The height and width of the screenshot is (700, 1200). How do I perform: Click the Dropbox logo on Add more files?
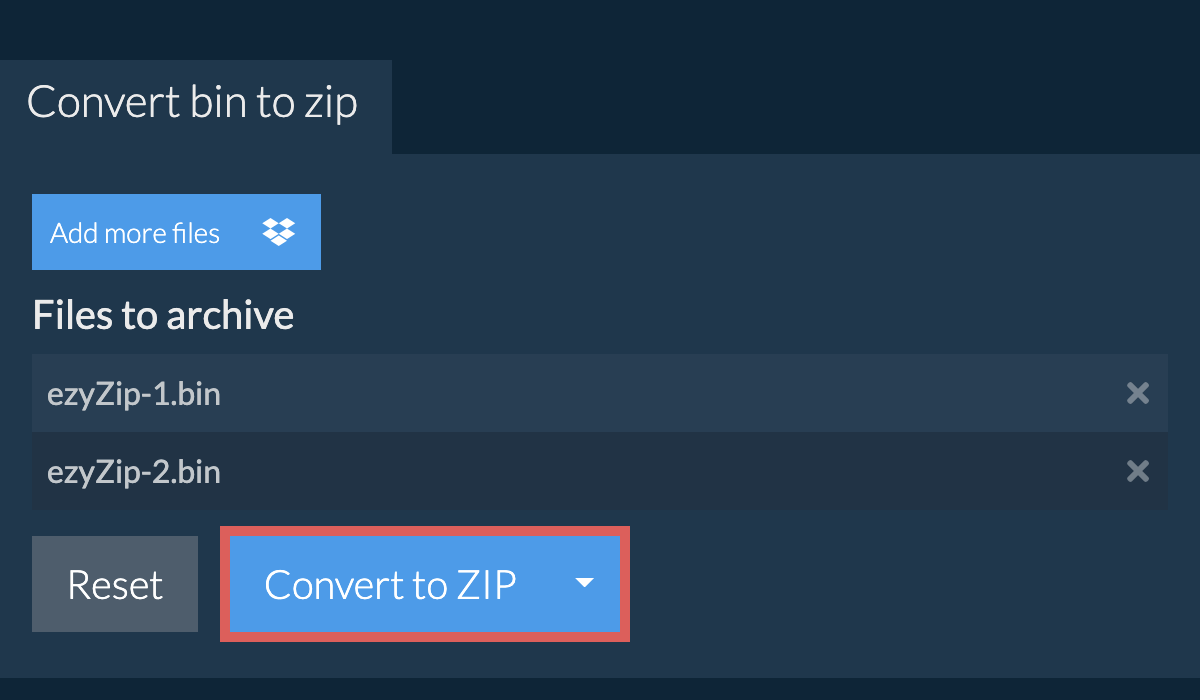pyautogui.click(x=278, y=232)
